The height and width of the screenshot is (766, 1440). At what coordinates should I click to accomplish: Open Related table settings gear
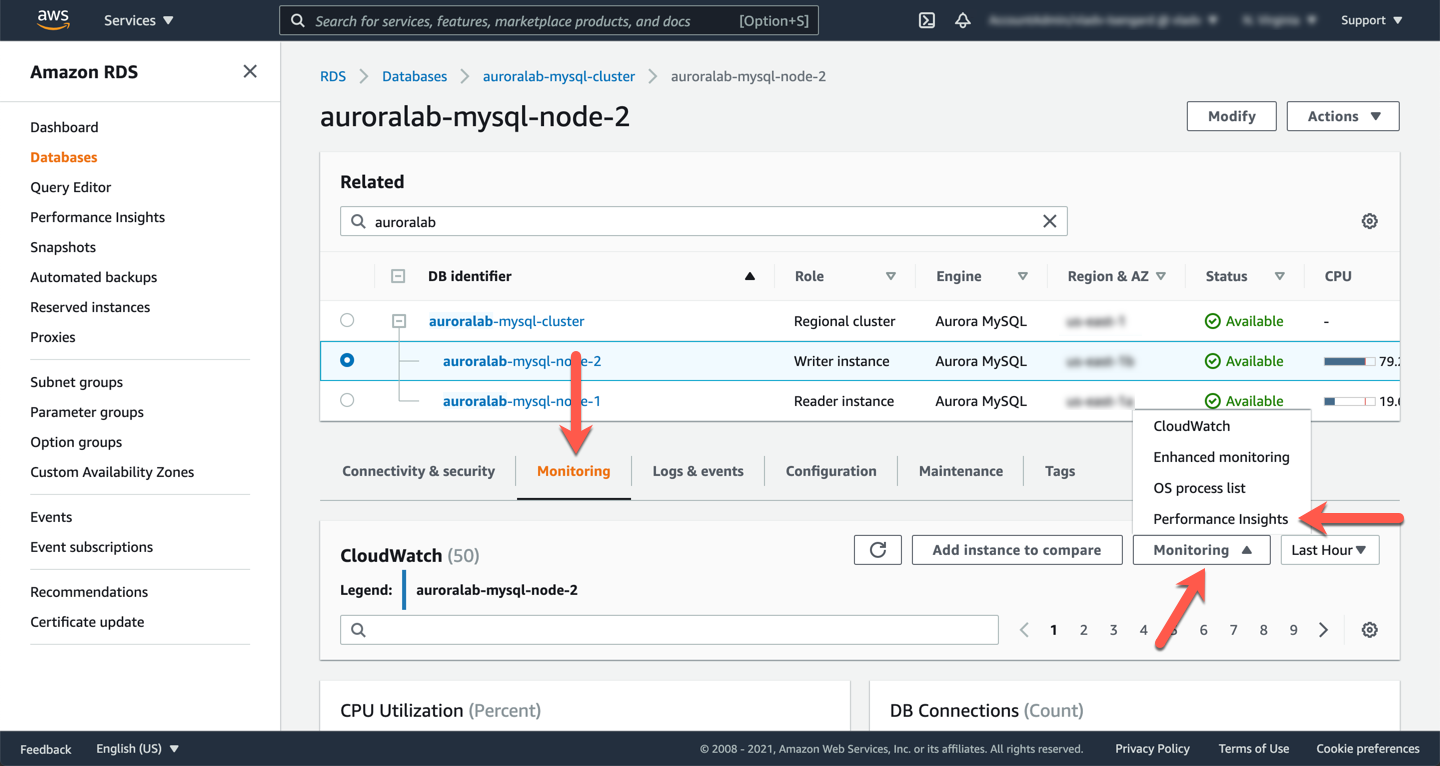click(x=1369, y=221)
